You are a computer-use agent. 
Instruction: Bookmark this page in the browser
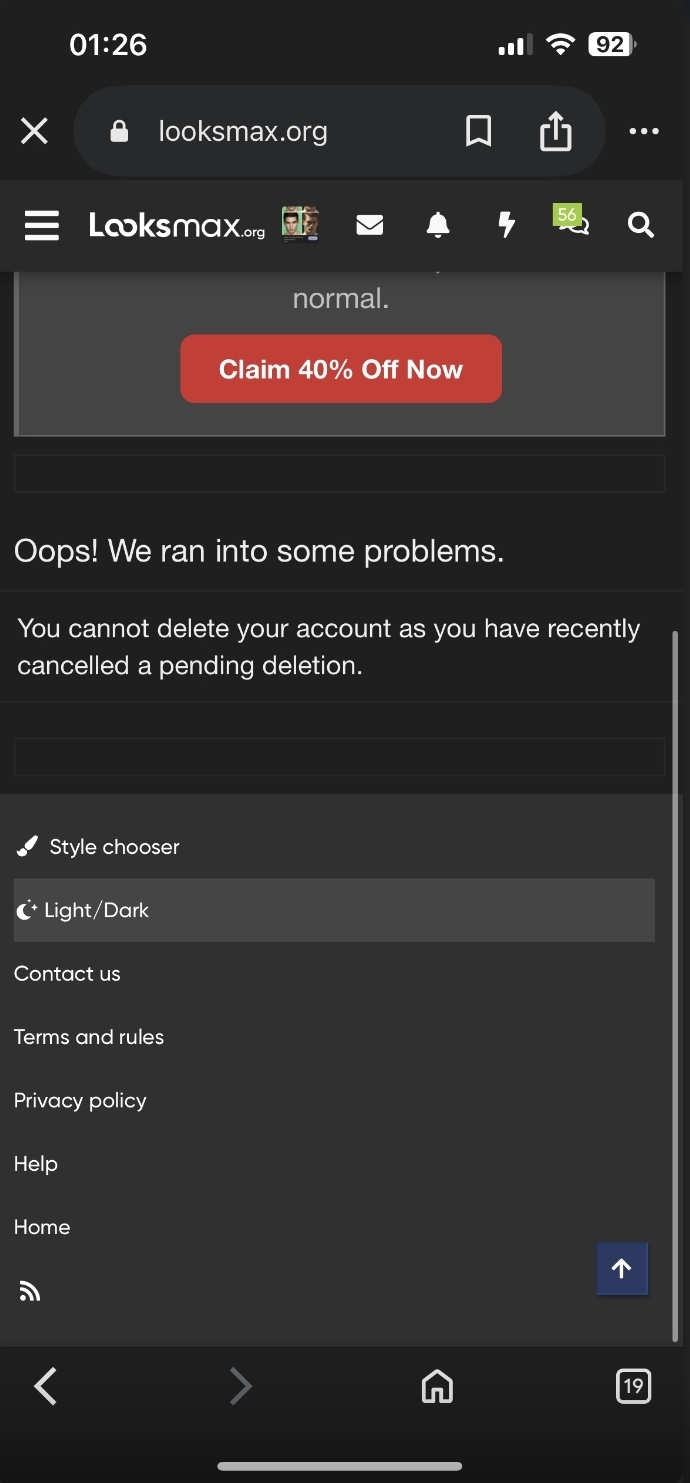[479, 131]
